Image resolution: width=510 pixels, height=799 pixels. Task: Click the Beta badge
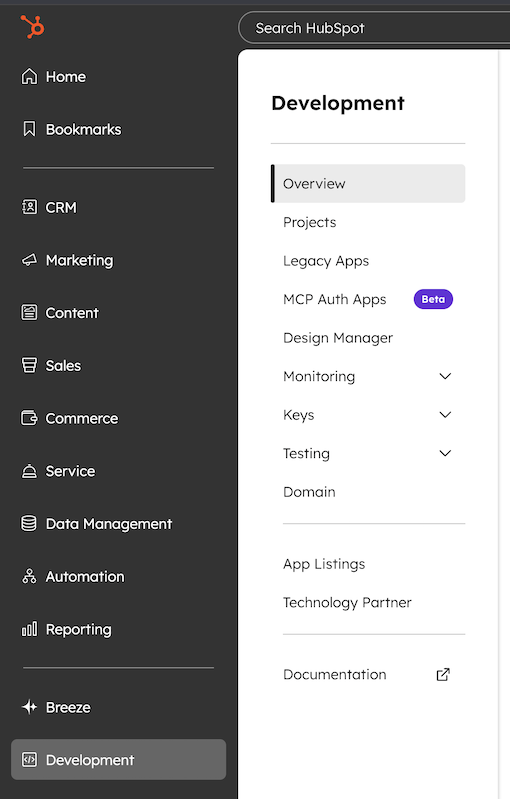coord(433,299)
